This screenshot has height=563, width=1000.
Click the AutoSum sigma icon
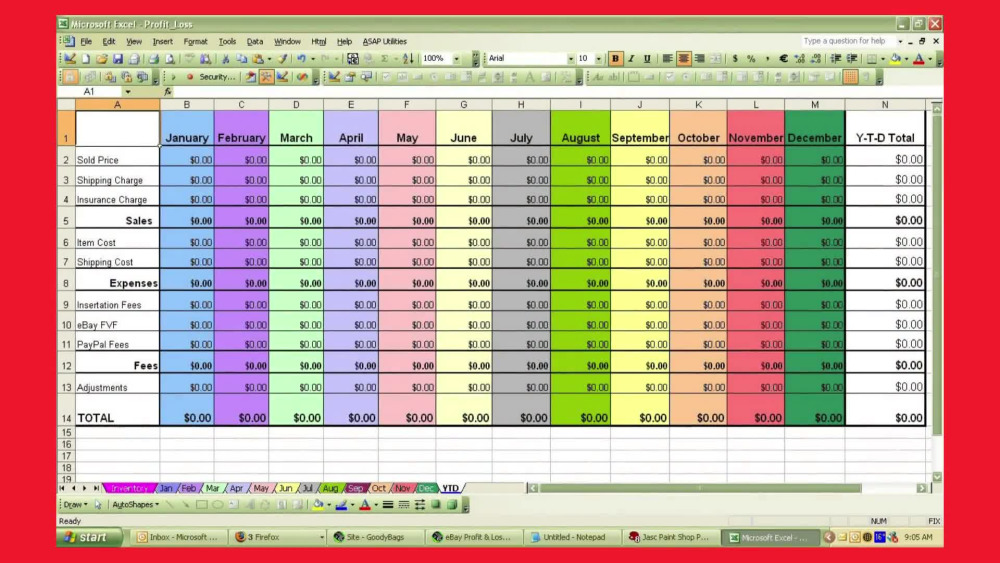(x=385, y=59)
